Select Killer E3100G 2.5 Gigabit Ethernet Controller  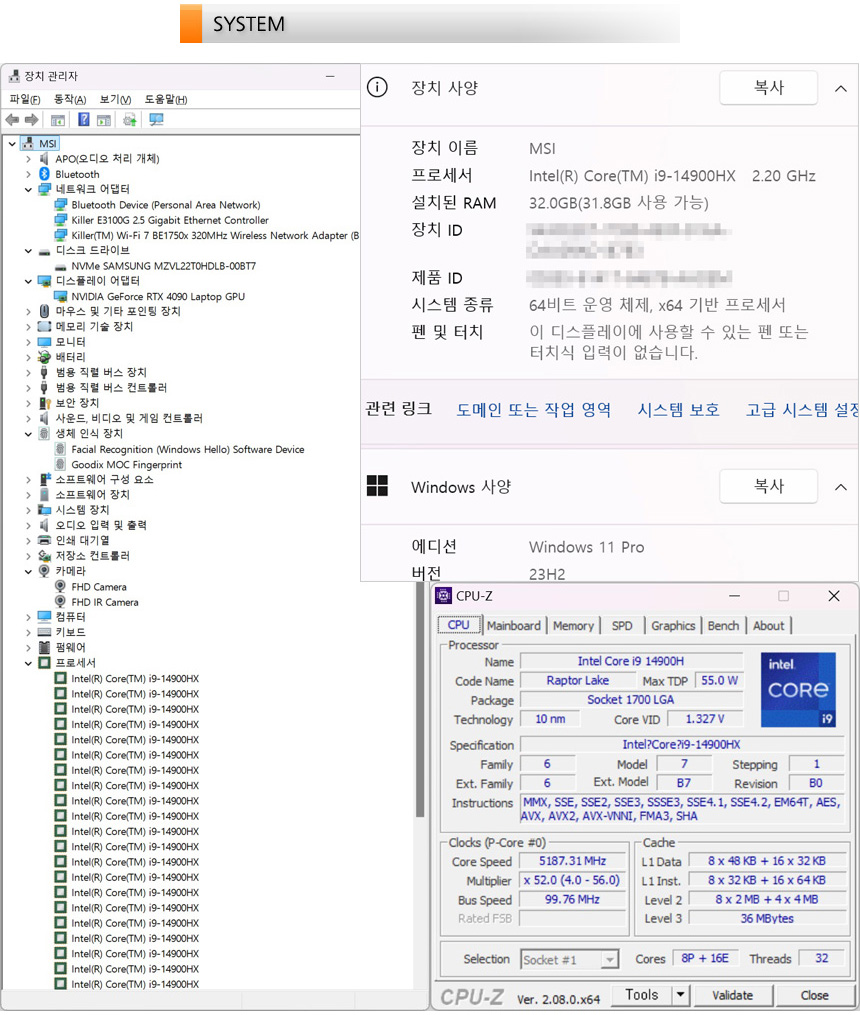pos(169,220)
